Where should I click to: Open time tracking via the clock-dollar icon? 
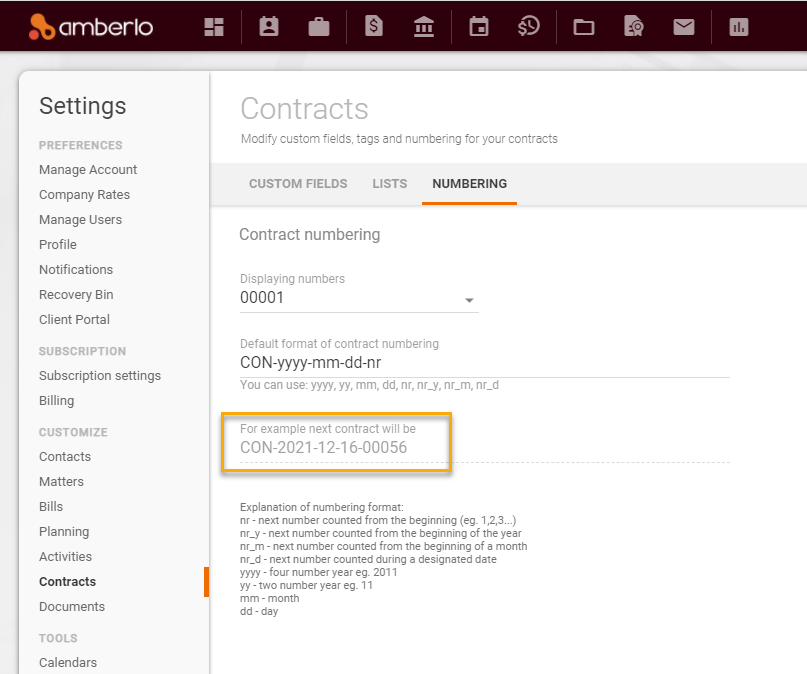(528, 27)
